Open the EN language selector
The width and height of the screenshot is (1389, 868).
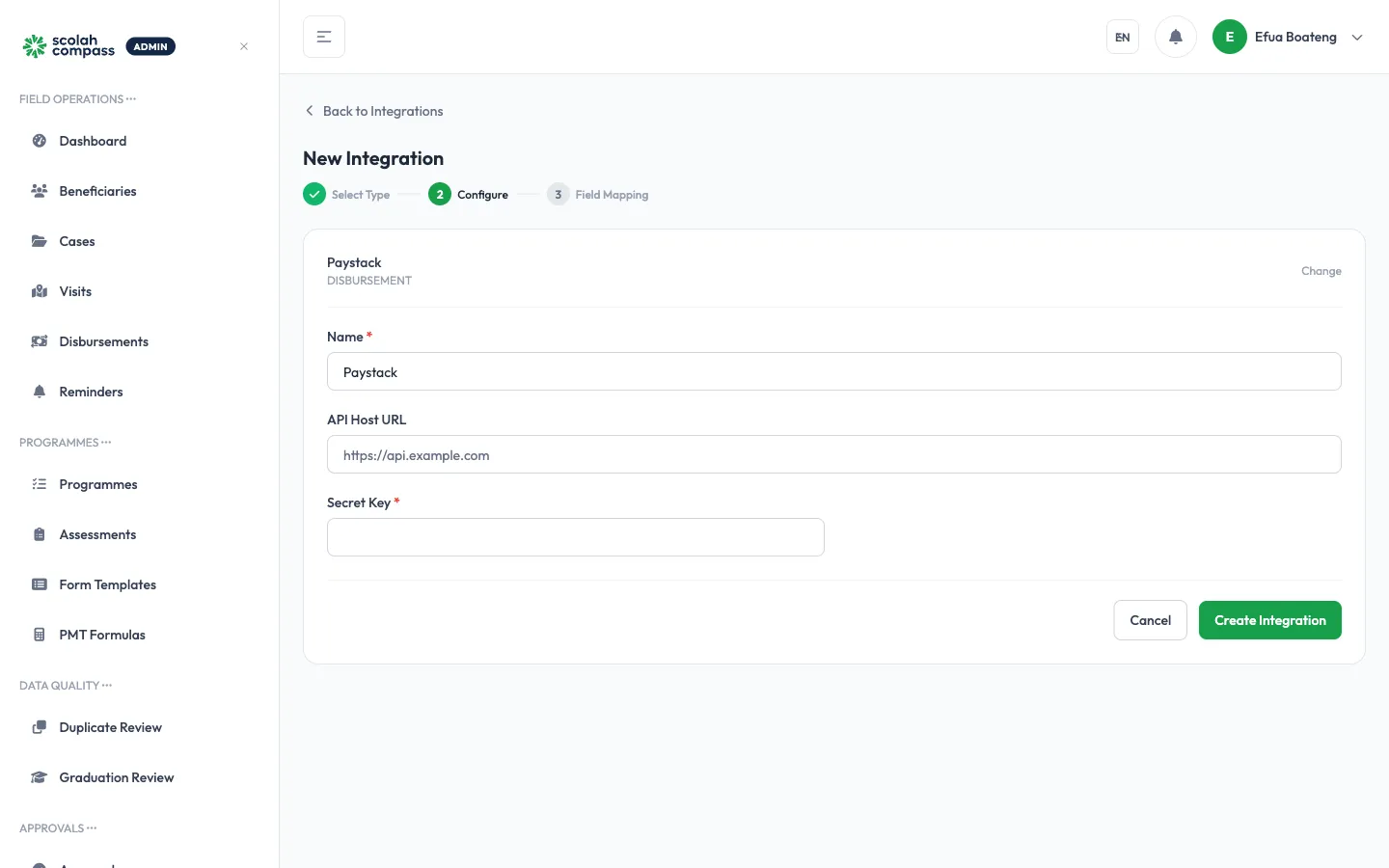(x=1123, y=37)
